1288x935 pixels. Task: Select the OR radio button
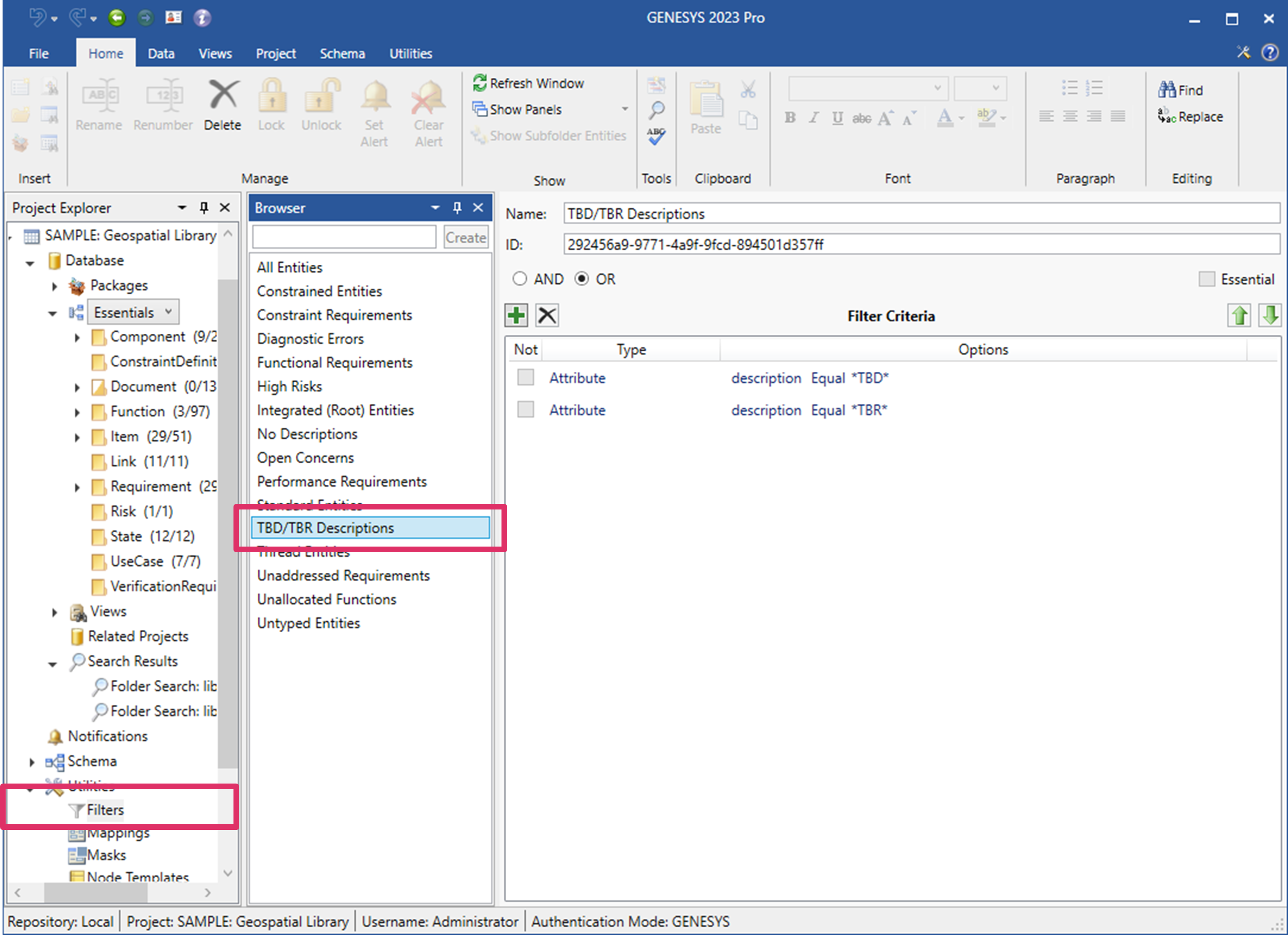(581, 279)
